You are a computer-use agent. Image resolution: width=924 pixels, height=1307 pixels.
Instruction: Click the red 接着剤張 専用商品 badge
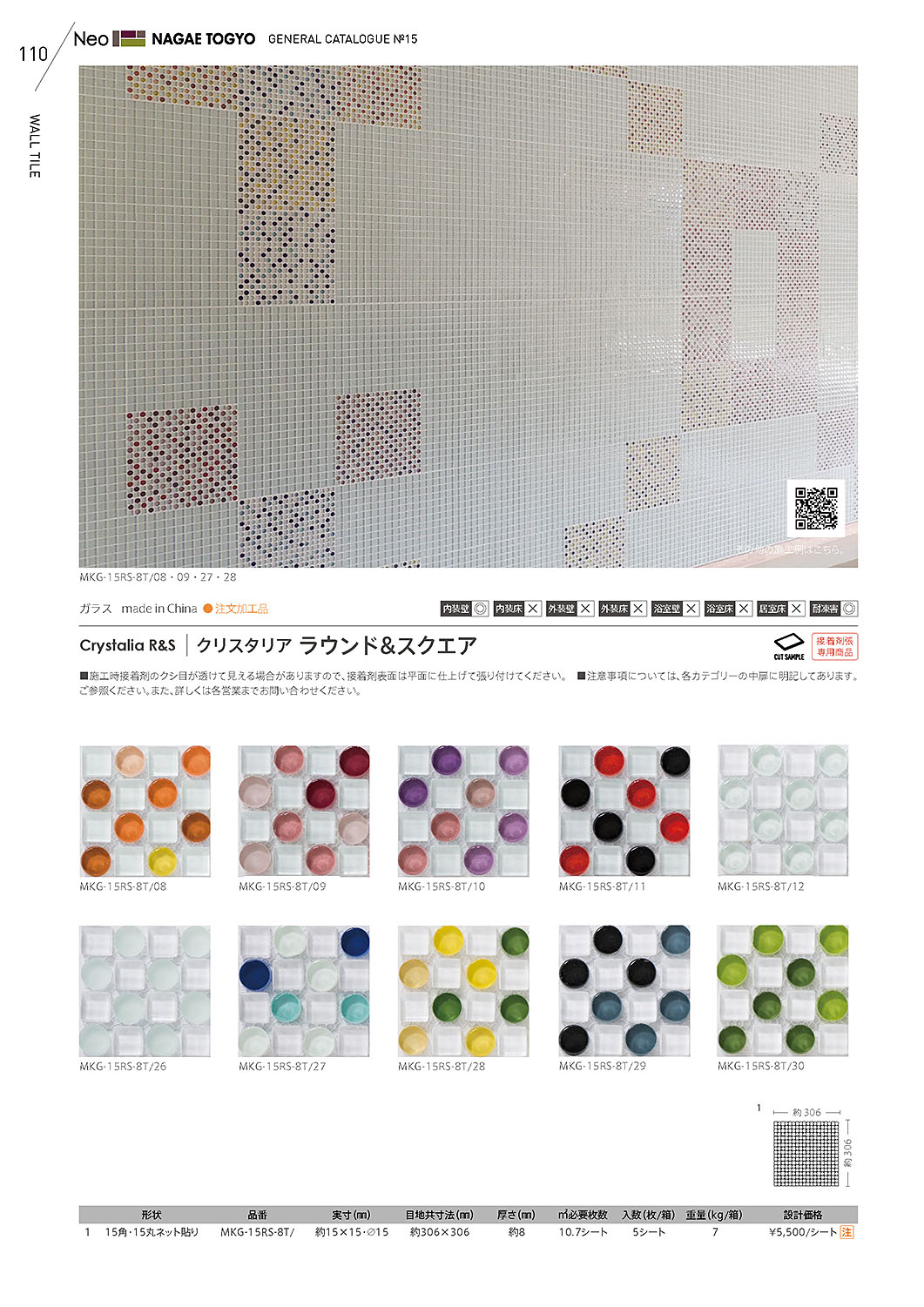(x=834, y=646)
